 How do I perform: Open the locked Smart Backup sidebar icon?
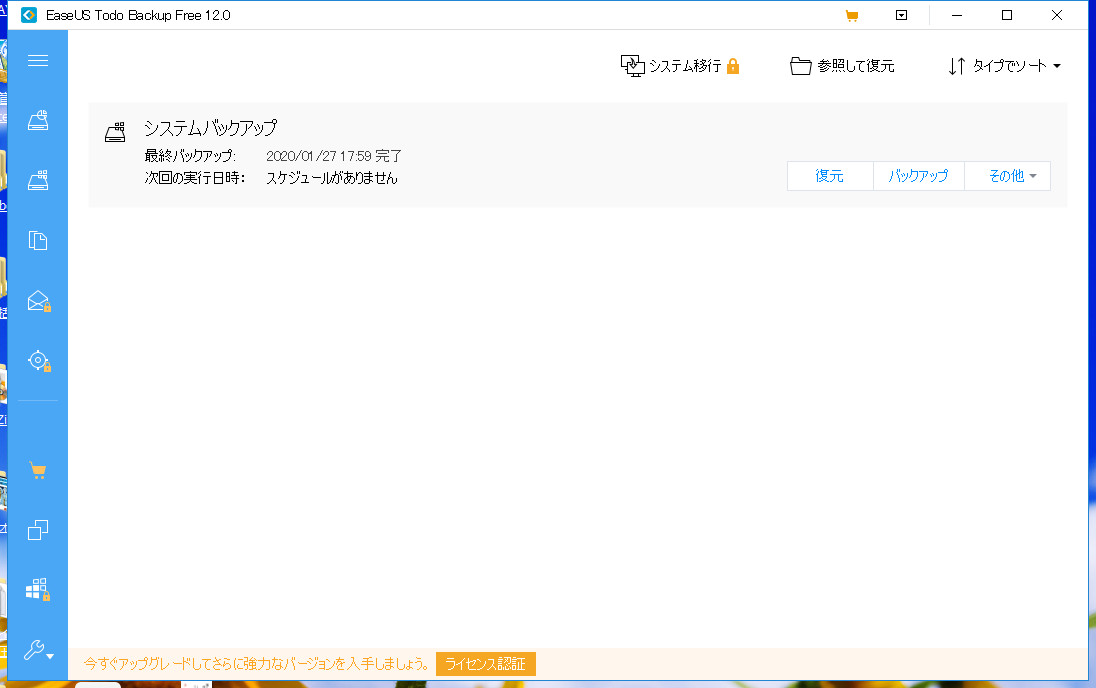point(38,361)
